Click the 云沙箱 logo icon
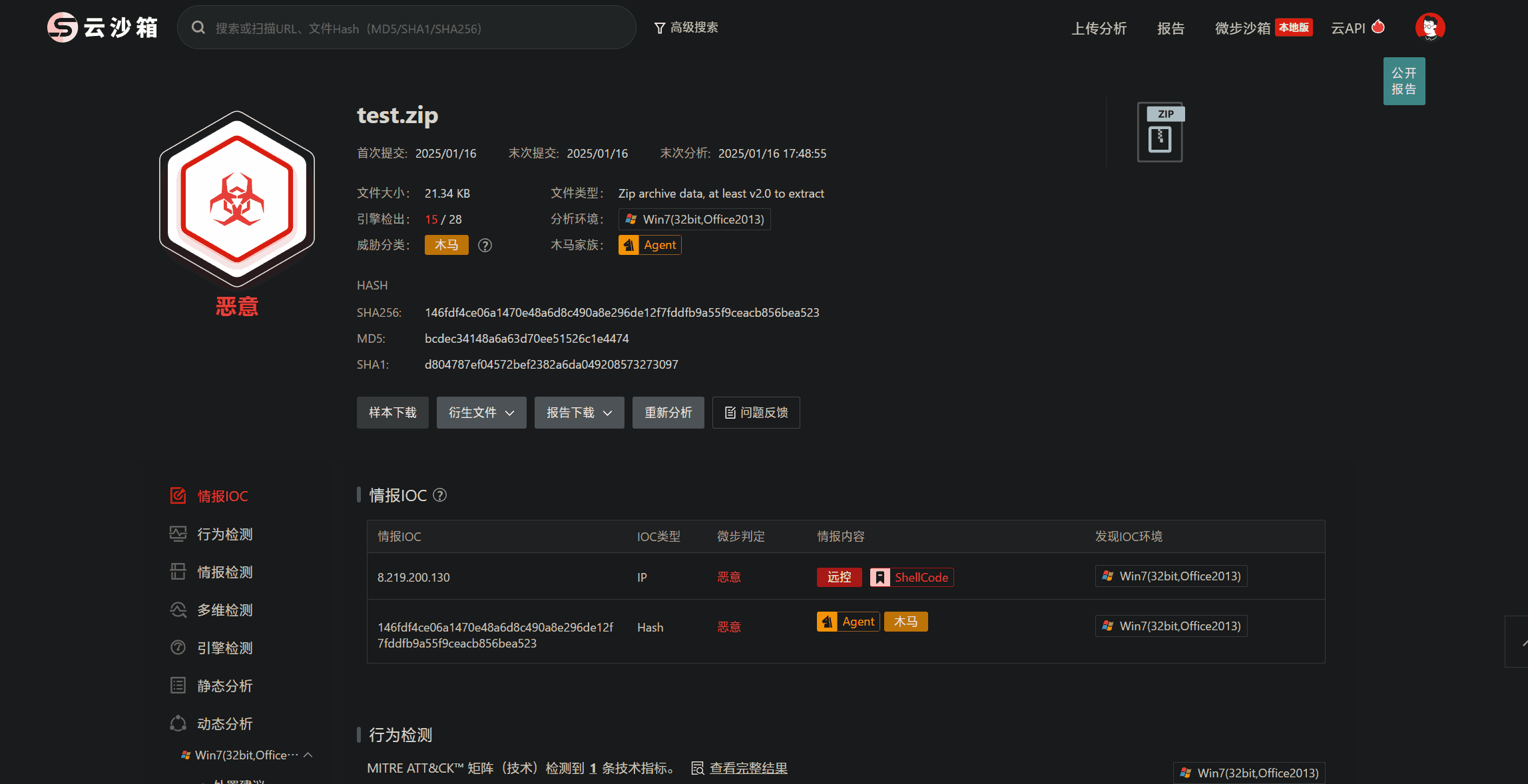Viewport: 1528px width, 784px height. coord(63,27)
